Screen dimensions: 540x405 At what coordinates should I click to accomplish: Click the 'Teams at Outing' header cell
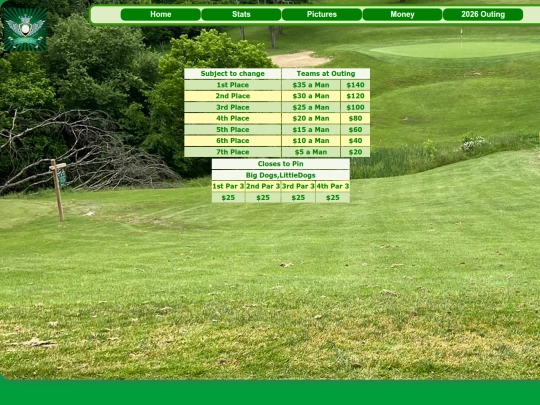[326, 74]
